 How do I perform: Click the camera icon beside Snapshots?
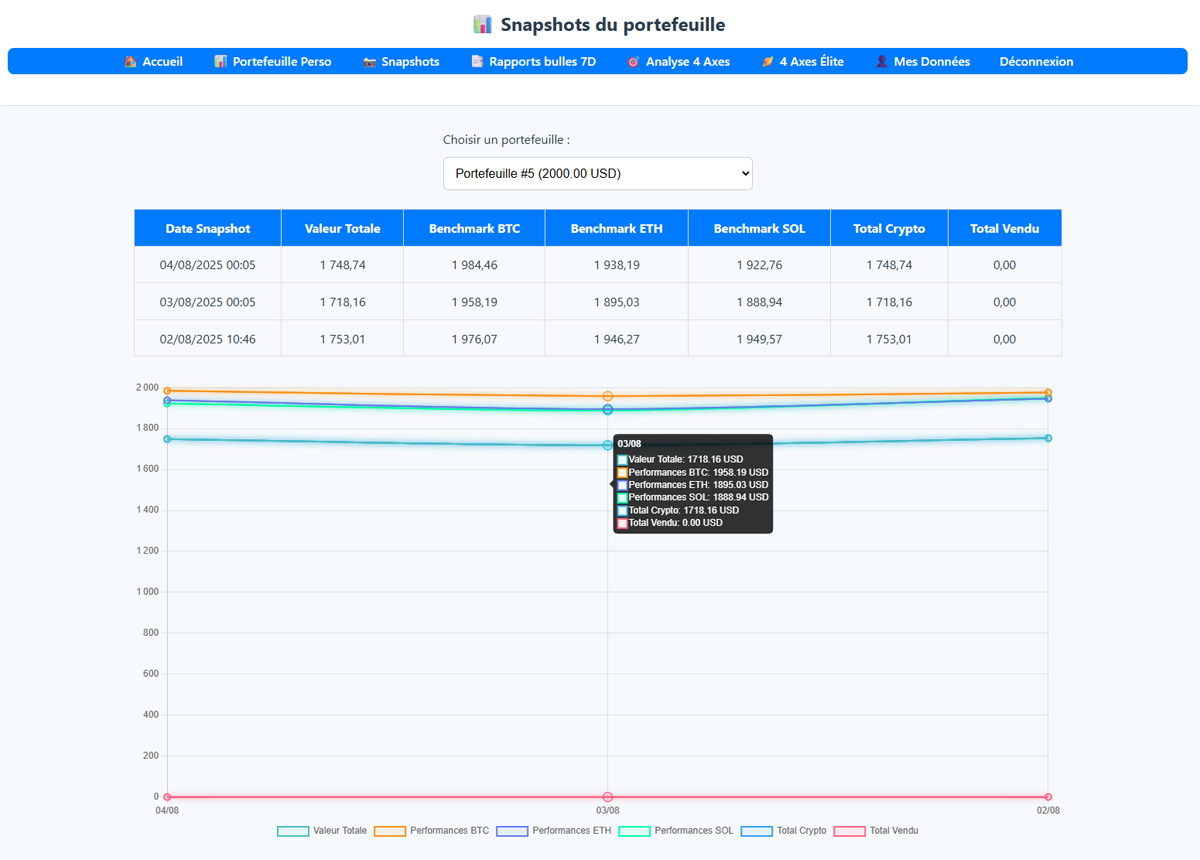coord(369,62)
